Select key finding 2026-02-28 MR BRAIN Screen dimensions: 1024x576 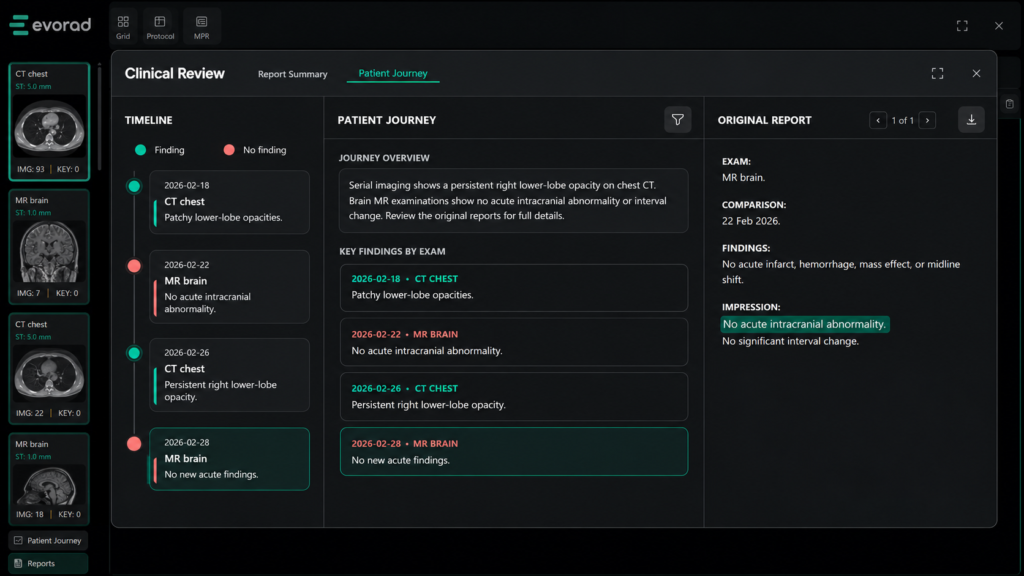pos(514,451)
